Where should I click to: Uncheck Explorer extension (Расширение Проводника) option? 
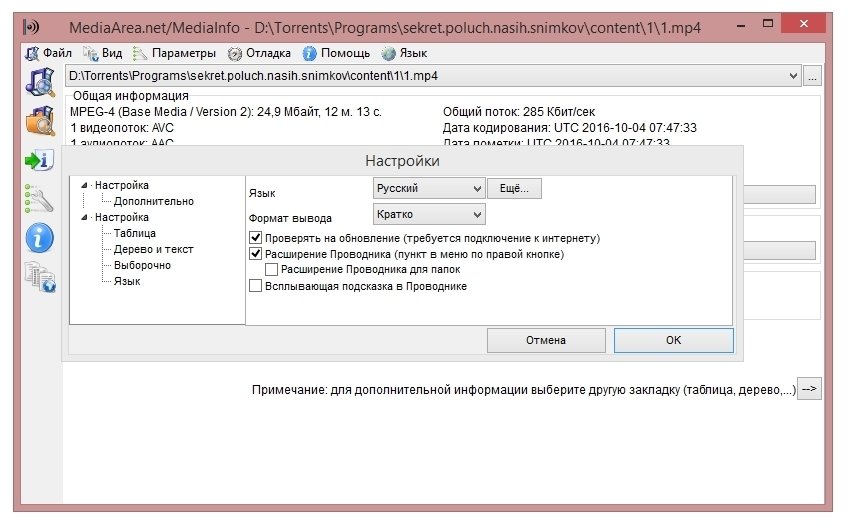coord(256,255)
